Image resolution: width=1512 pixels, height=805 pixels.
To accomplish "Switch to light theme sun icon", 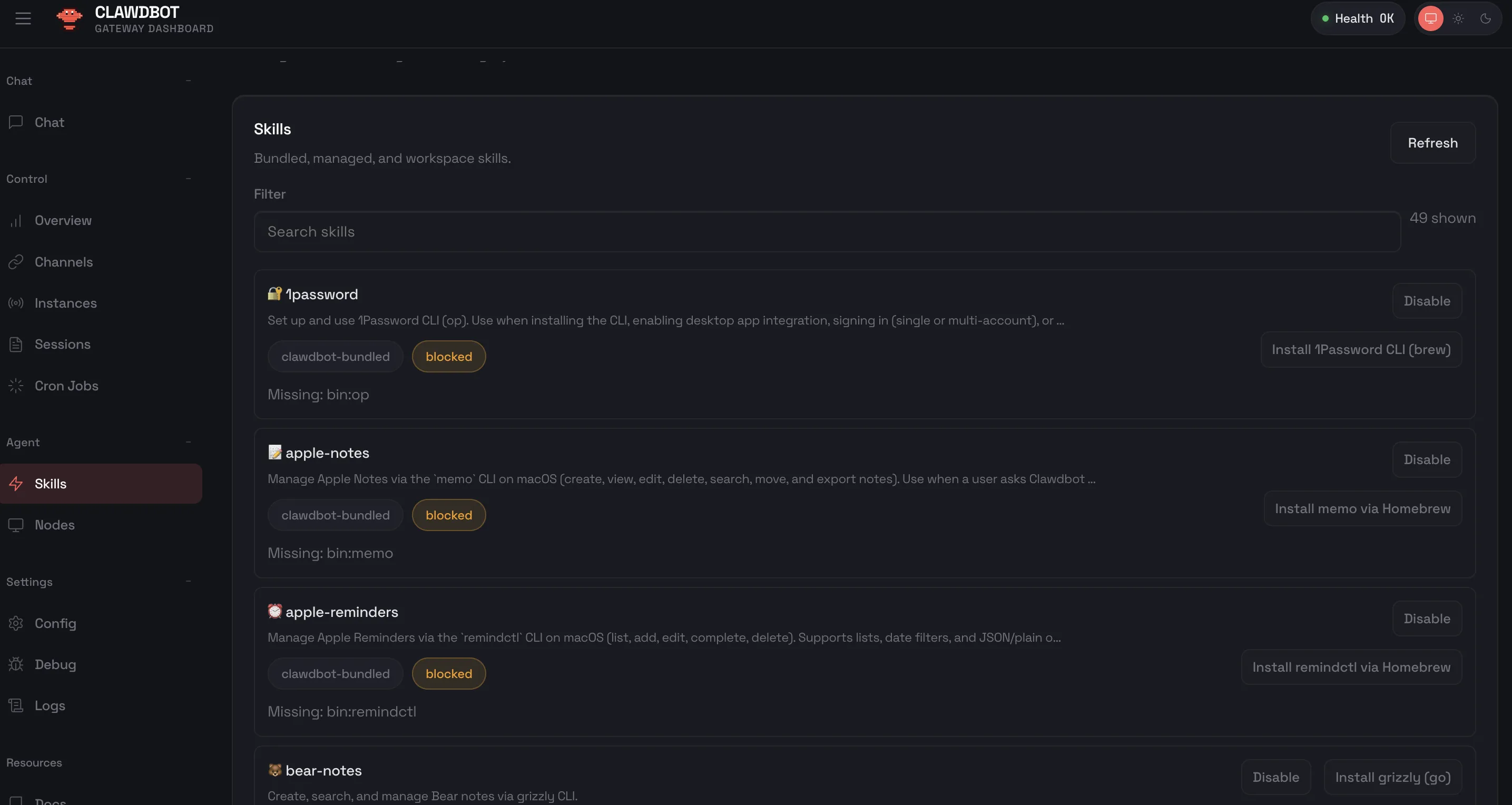I will pos(1458,18).
